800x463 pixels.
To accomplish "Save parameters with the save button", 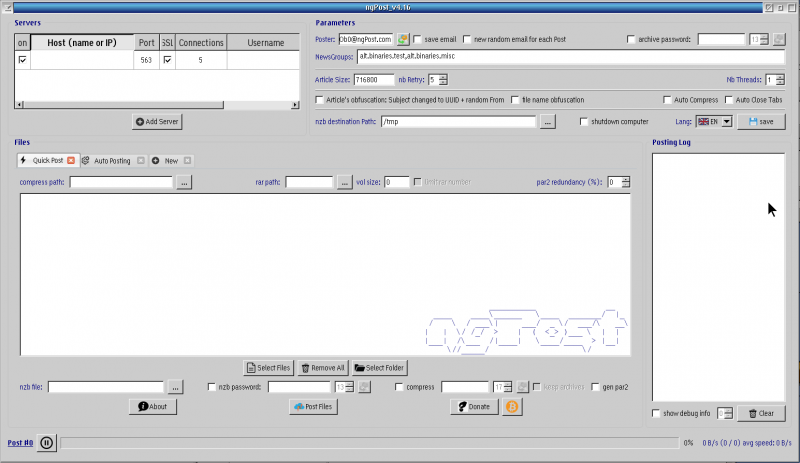I will pos(760,121).
